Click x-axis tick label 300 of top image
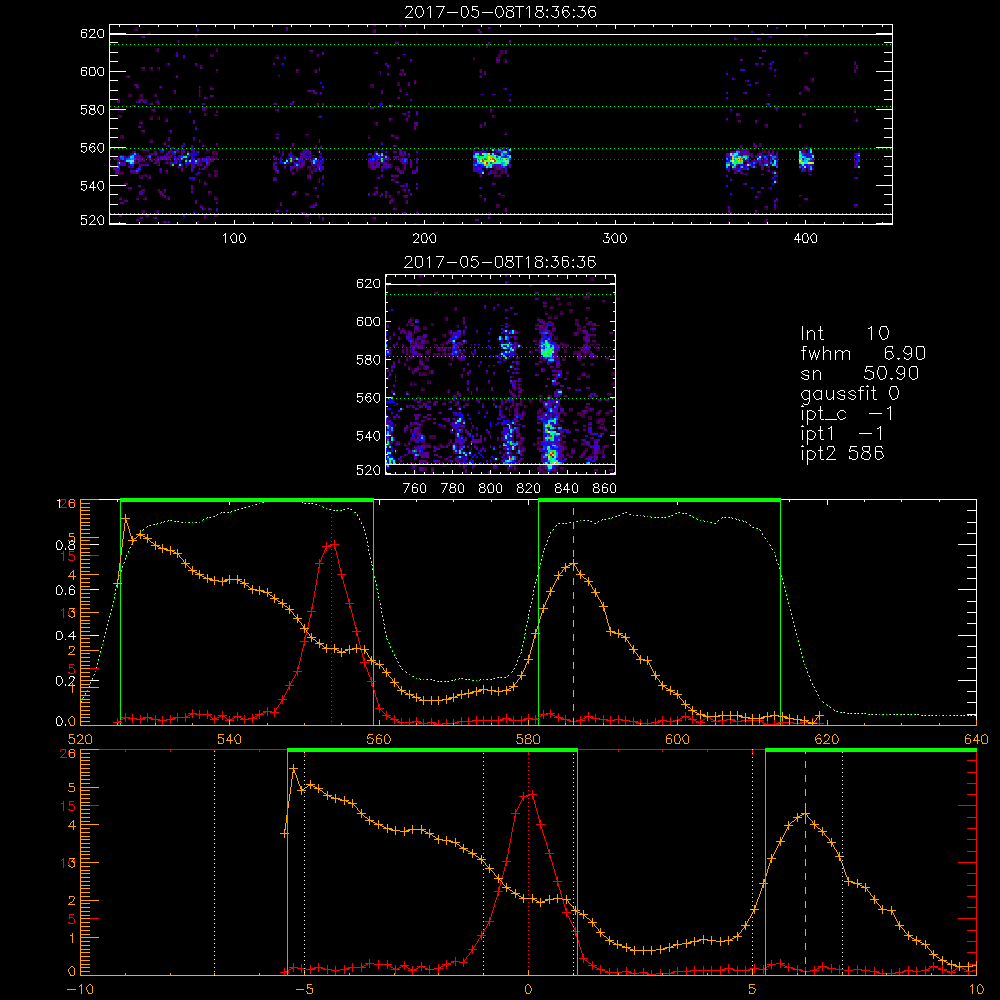Viewport: 1000px width, 1000px height. [x=614, y=239]
